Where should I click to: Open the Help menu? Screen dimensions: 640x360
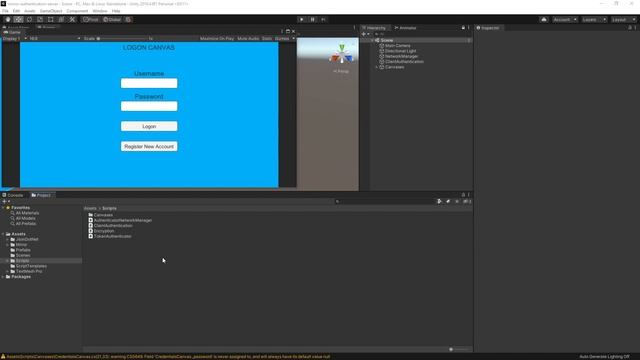click(116, 11)
